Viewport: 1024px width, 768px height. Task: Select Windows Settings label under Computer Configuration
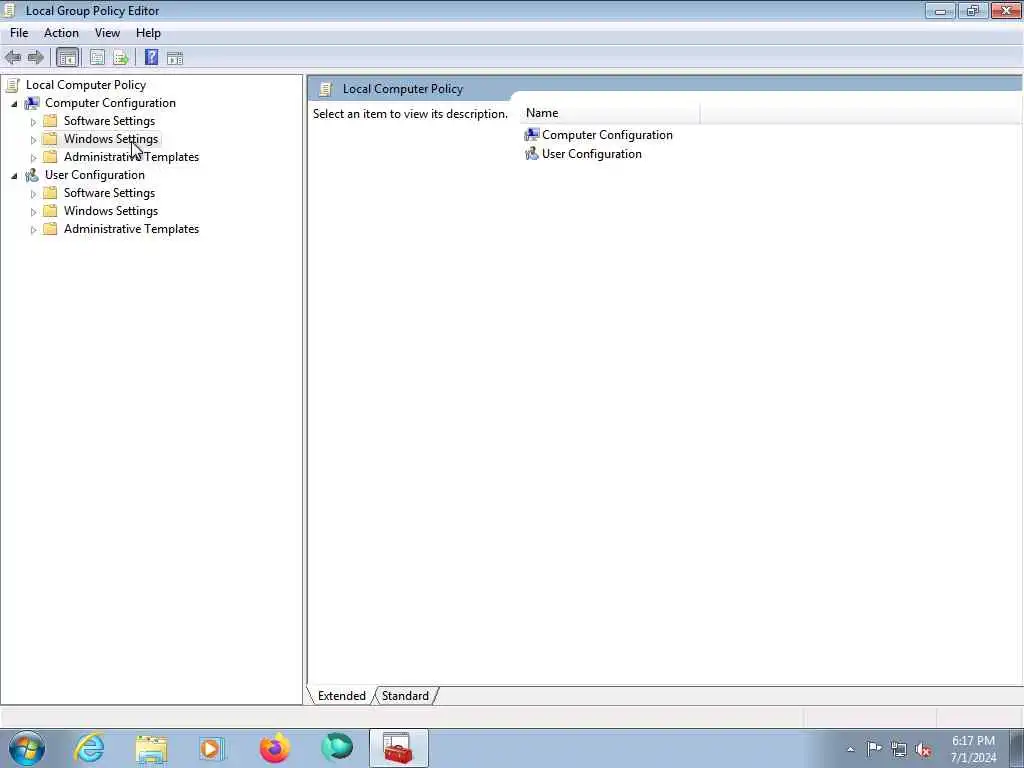pos(111,139)
